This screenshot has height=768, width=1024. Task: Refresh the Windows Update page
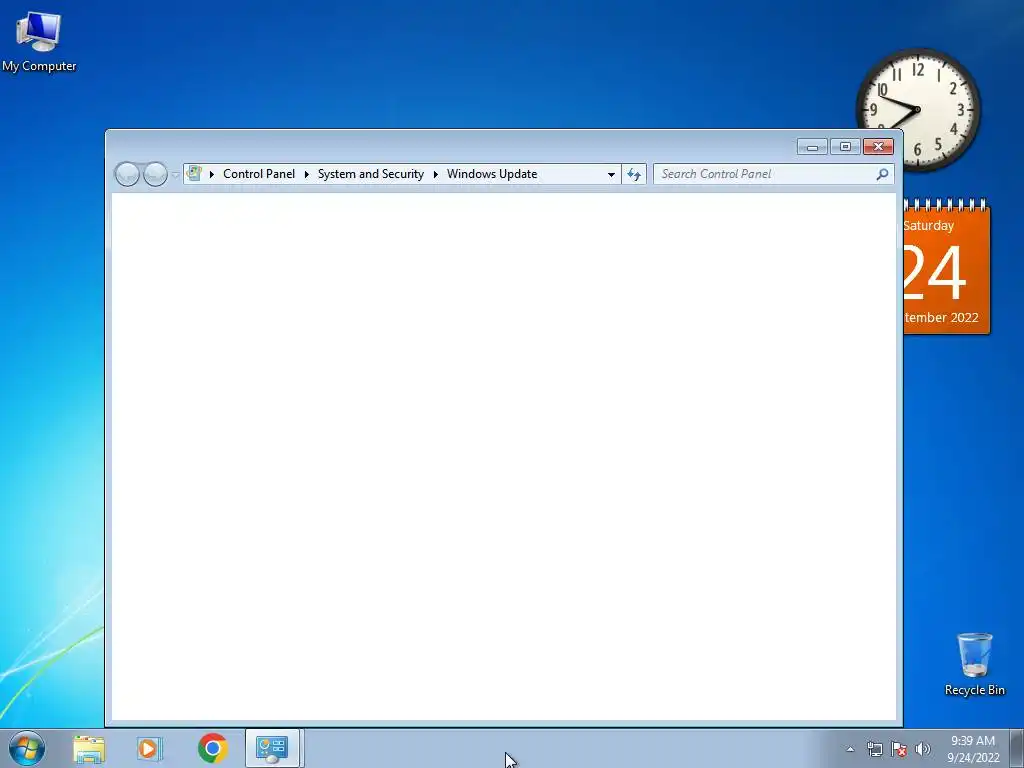click(x=633, y=174)
